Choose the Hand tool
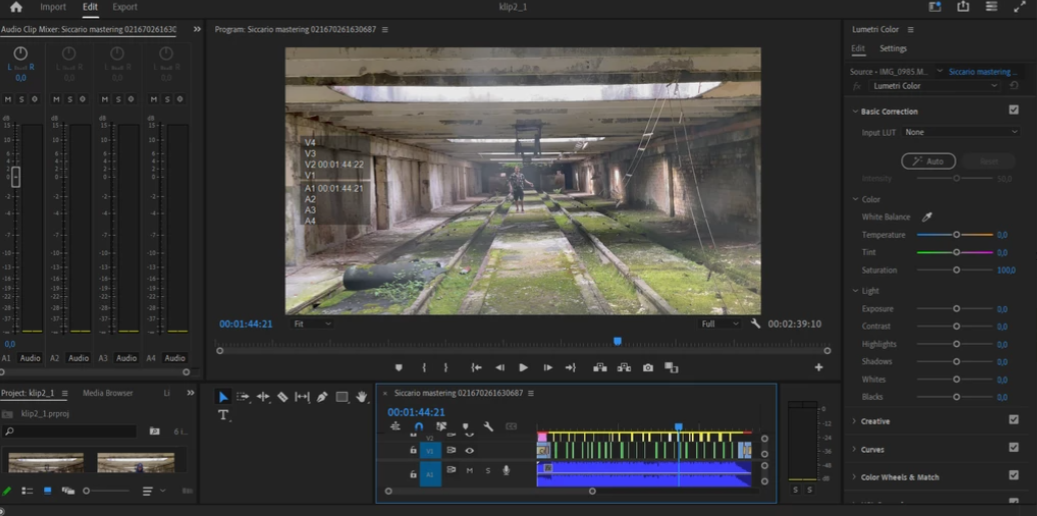 [362, 397]
